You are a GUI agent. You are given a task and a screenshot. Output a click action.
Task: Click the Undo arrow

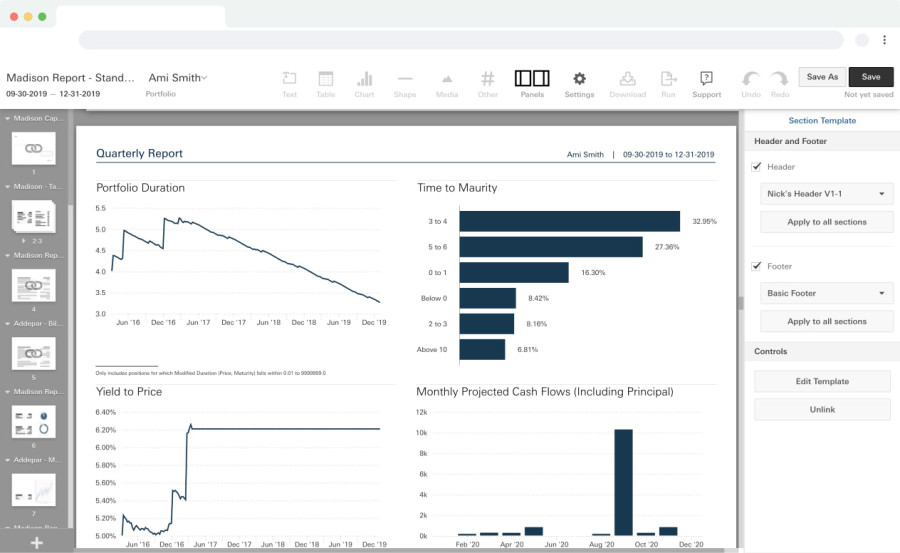click(750, 79)
